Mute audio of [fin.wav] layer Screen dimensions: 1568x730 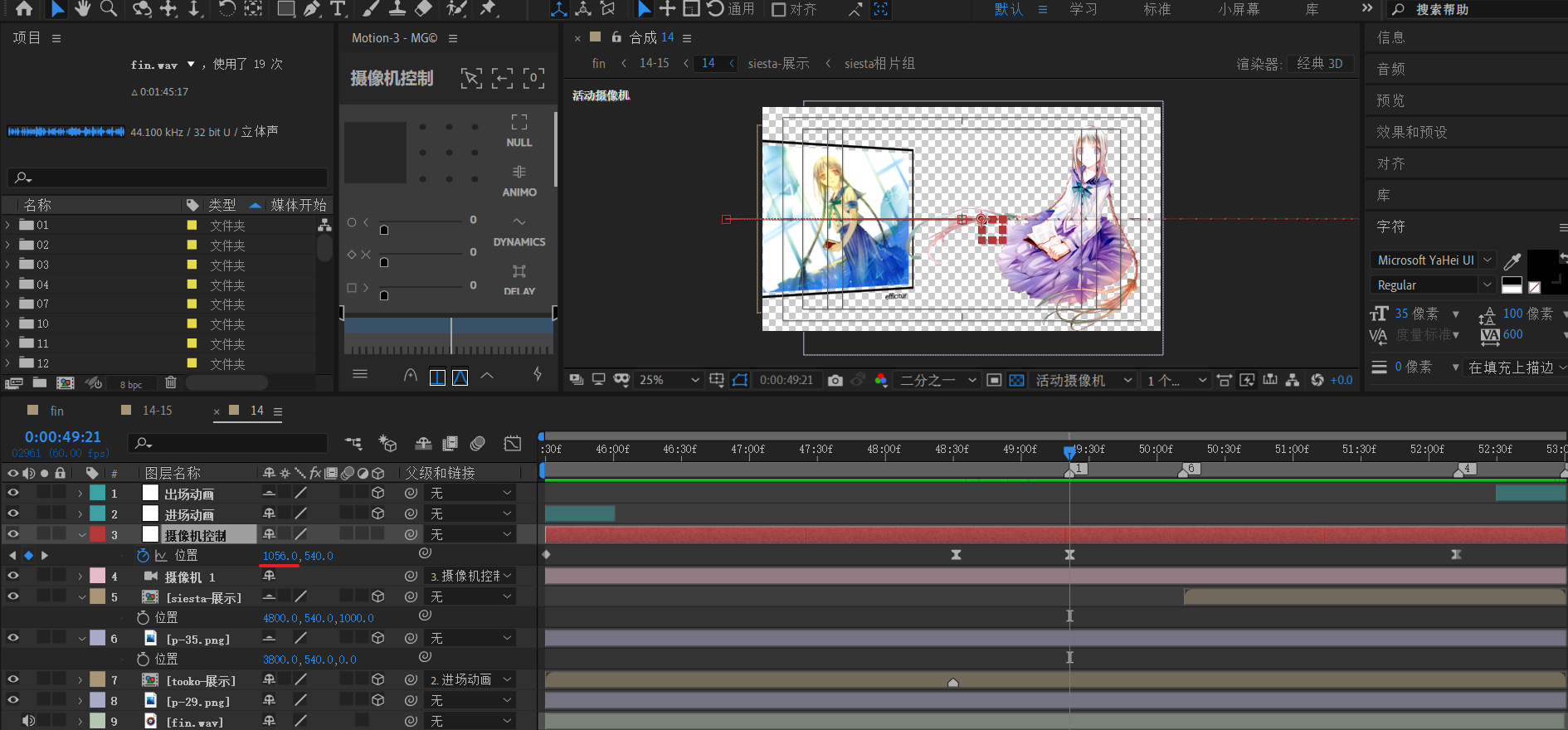29,721
